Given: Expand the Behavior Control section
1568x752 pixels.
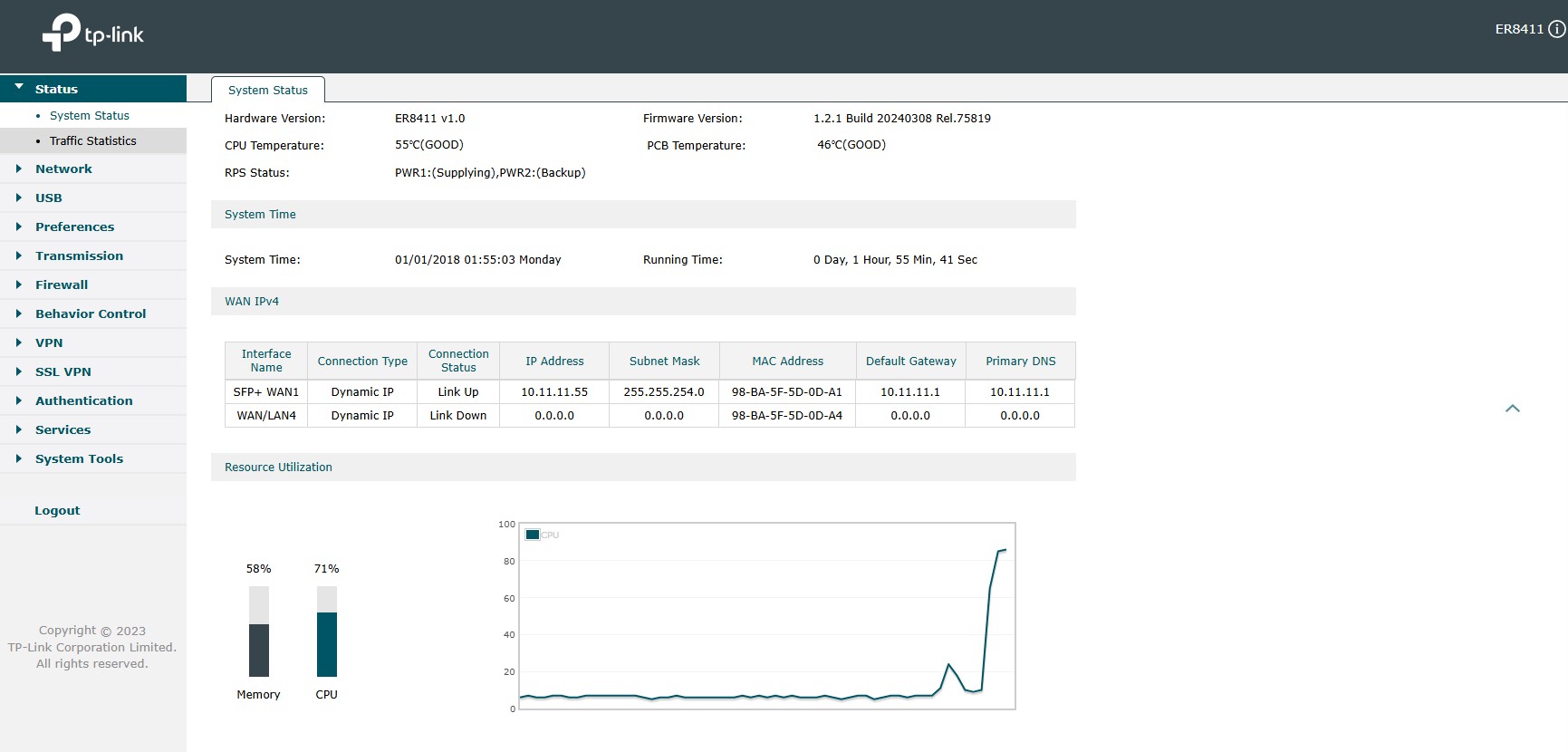Looking at the screenshot, I should [90, 313].
